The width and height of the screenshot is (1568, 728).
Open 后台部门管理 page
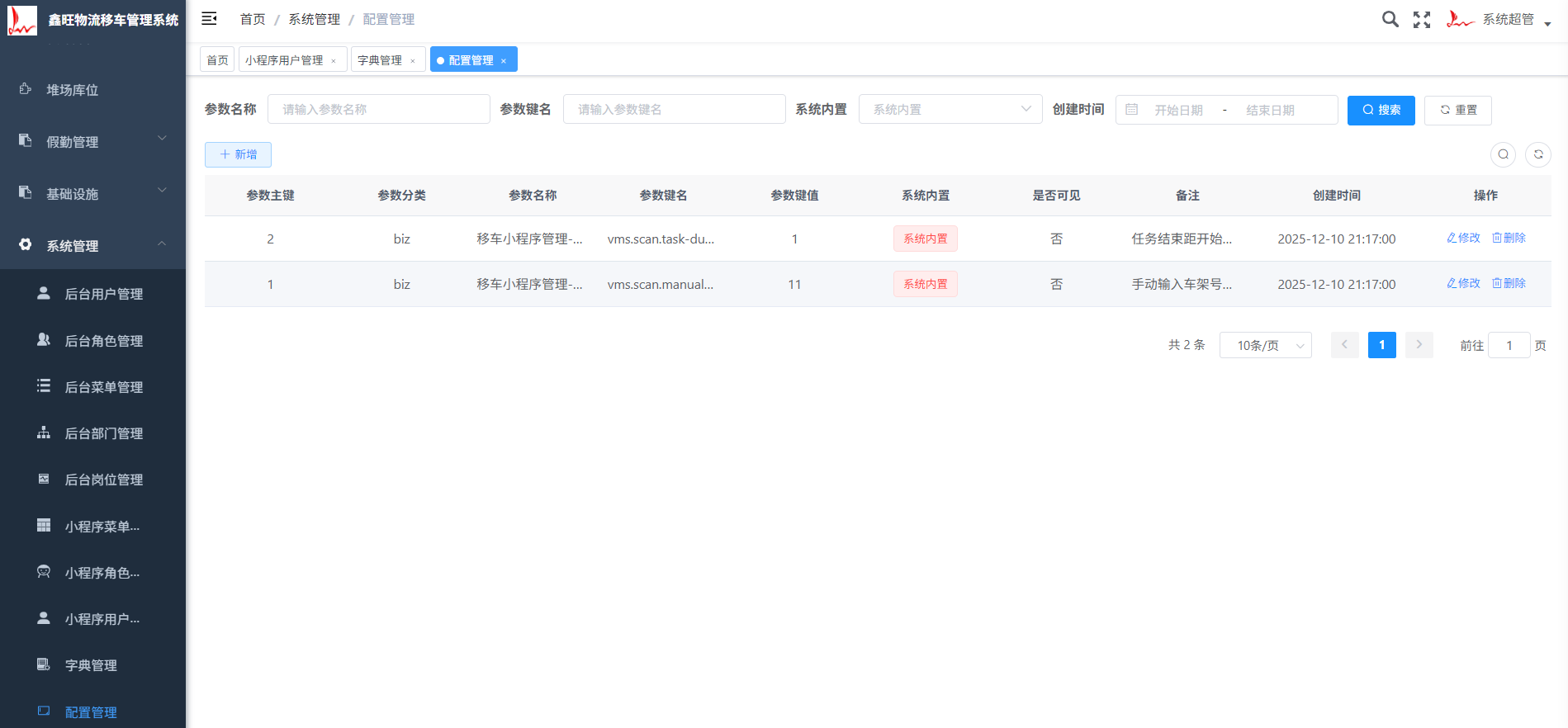pyautogui.click(x=92, y=433)
